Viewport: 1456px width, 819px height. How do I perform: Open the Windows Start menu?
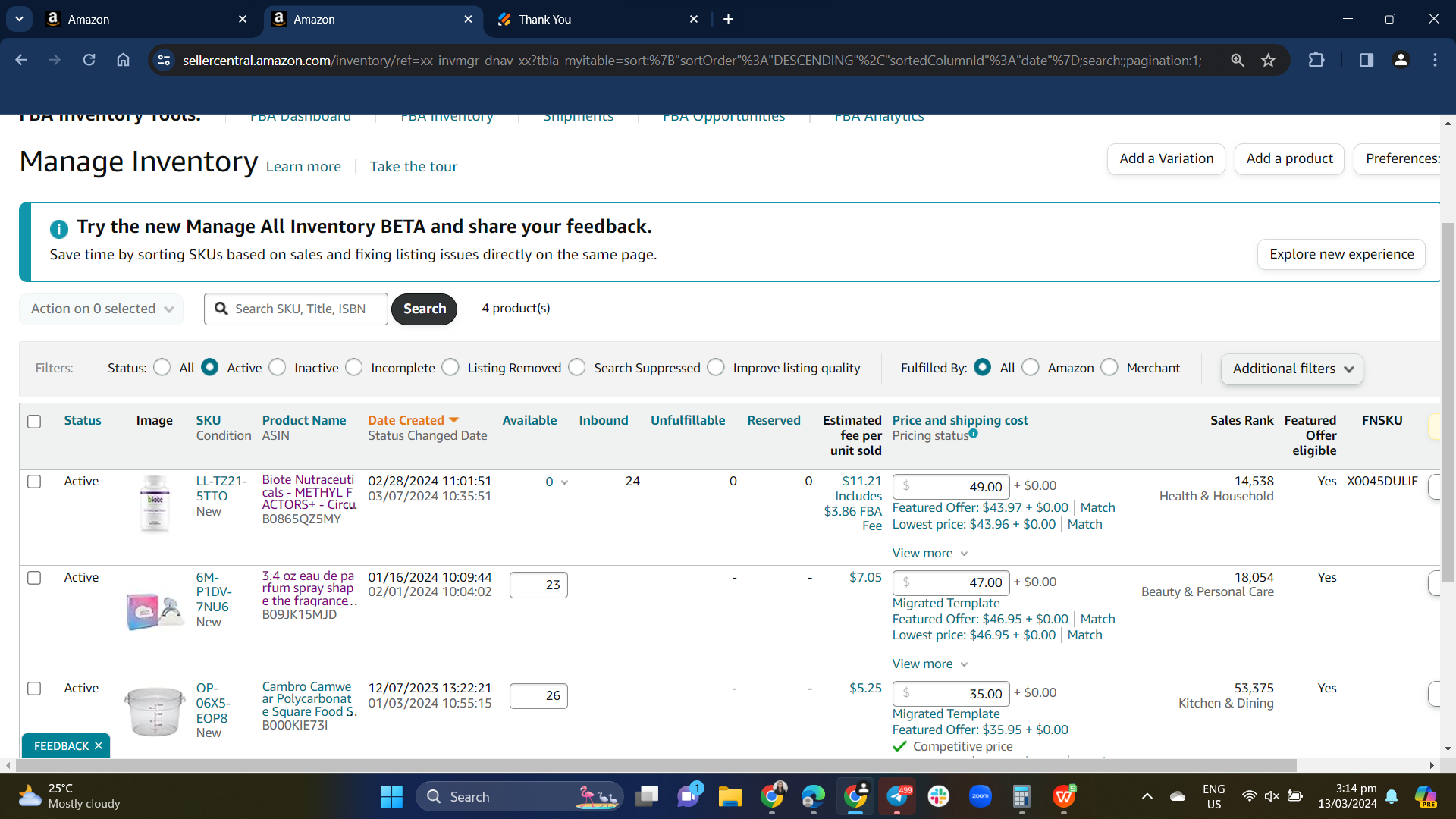point(391,796)
